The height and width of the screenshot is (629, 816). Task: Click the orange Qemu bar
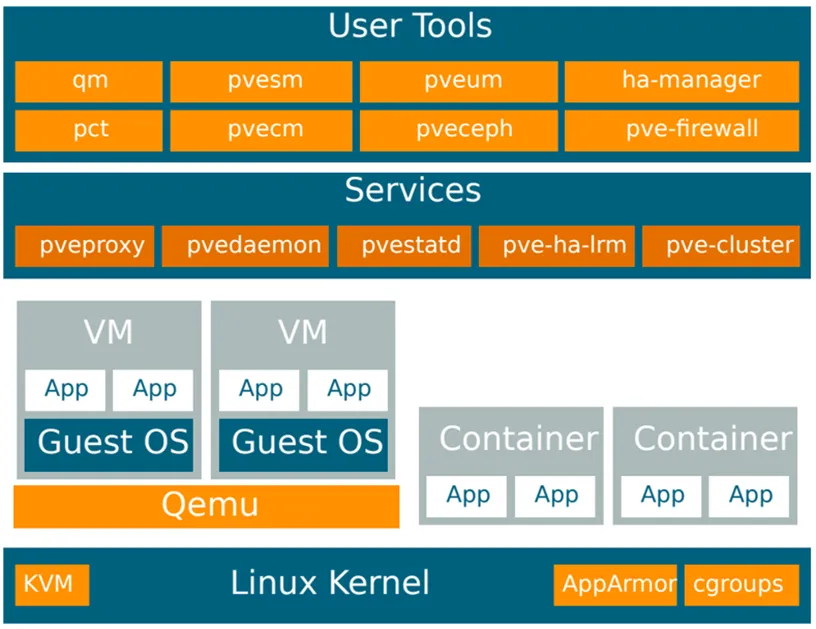pyautogui.click(x=207, y=506)
